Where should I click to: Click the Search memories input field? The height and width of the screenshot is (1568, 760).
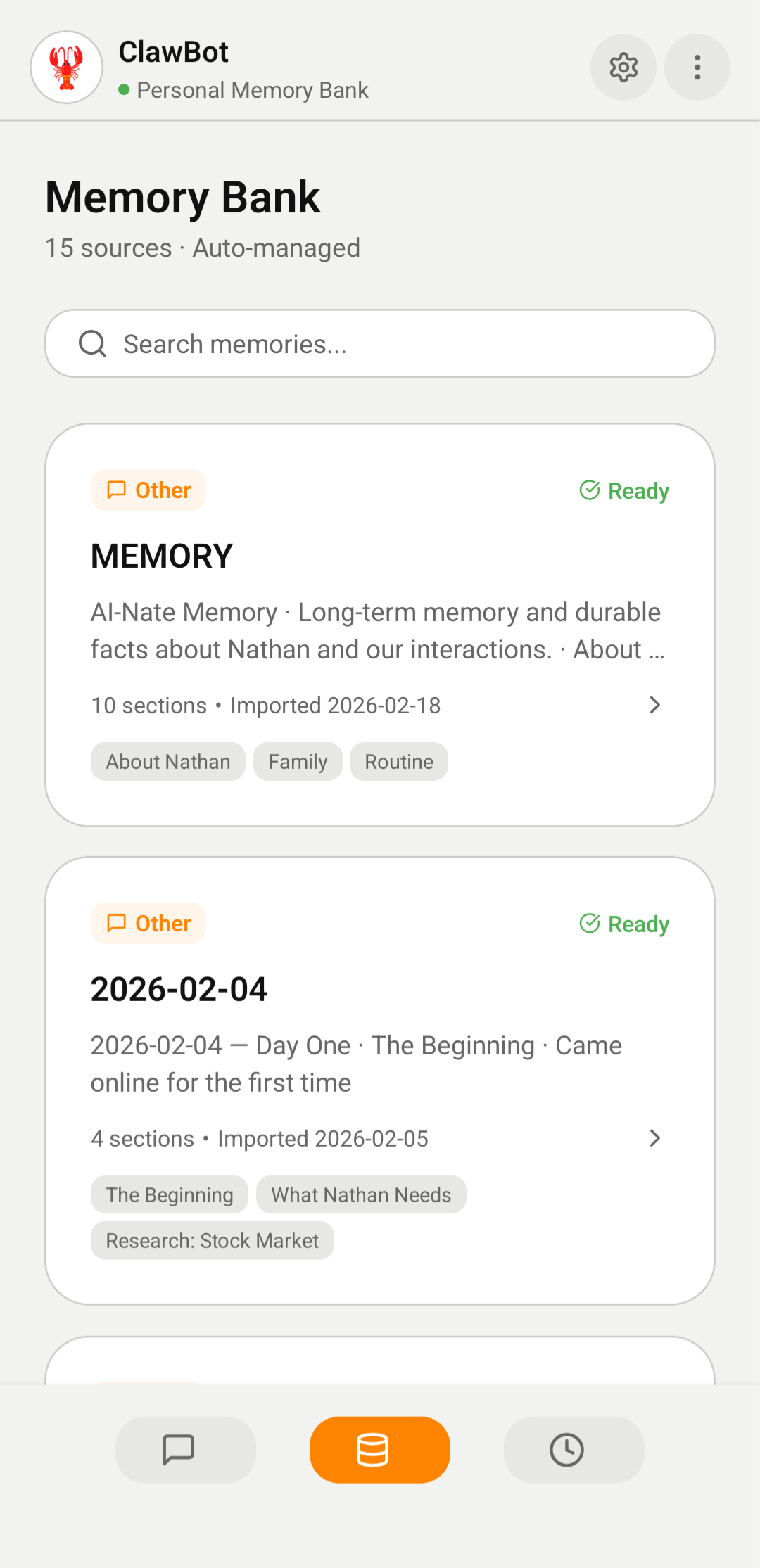tap(380, 343)
